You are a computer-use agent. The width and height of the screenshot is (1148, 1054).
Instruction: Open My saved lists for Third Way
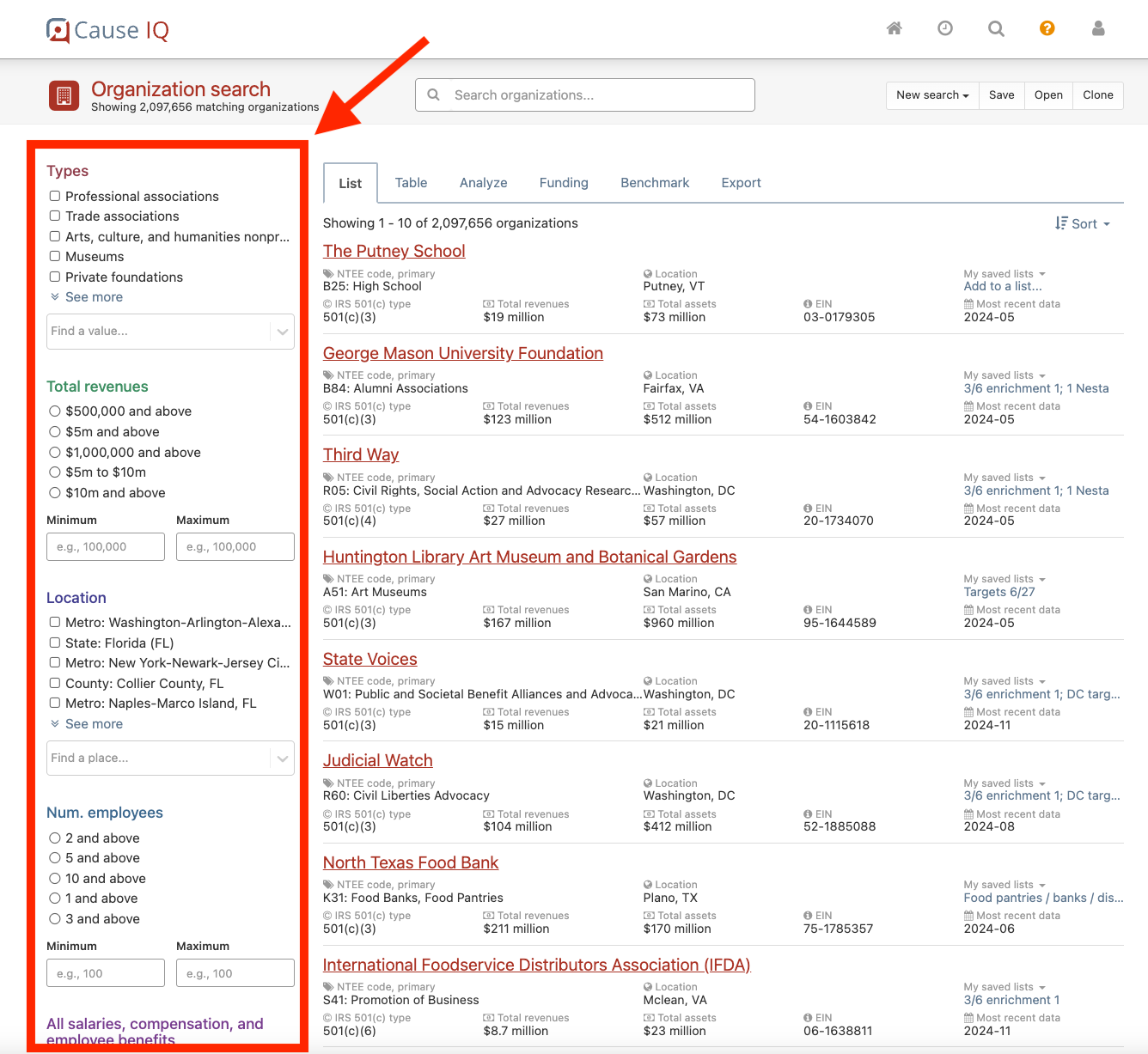click(x=1004, y=478)
